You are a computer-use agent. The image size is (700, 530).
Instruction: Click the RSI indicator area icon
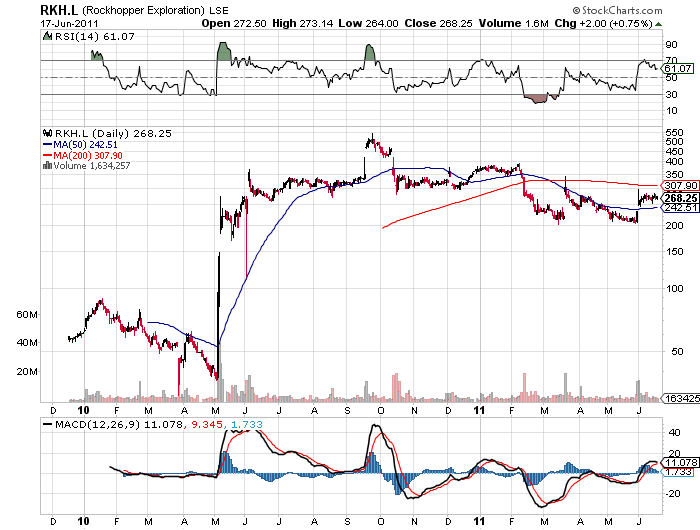click(47, 36)
